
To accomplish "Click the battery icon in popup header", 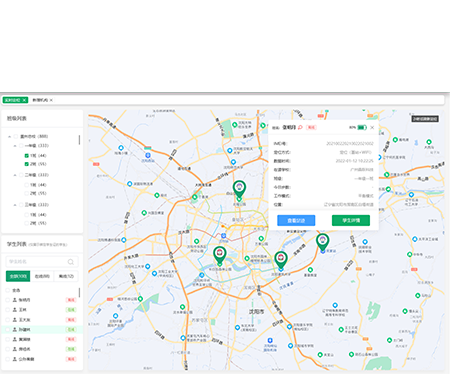I will click(x=362, y=127).
